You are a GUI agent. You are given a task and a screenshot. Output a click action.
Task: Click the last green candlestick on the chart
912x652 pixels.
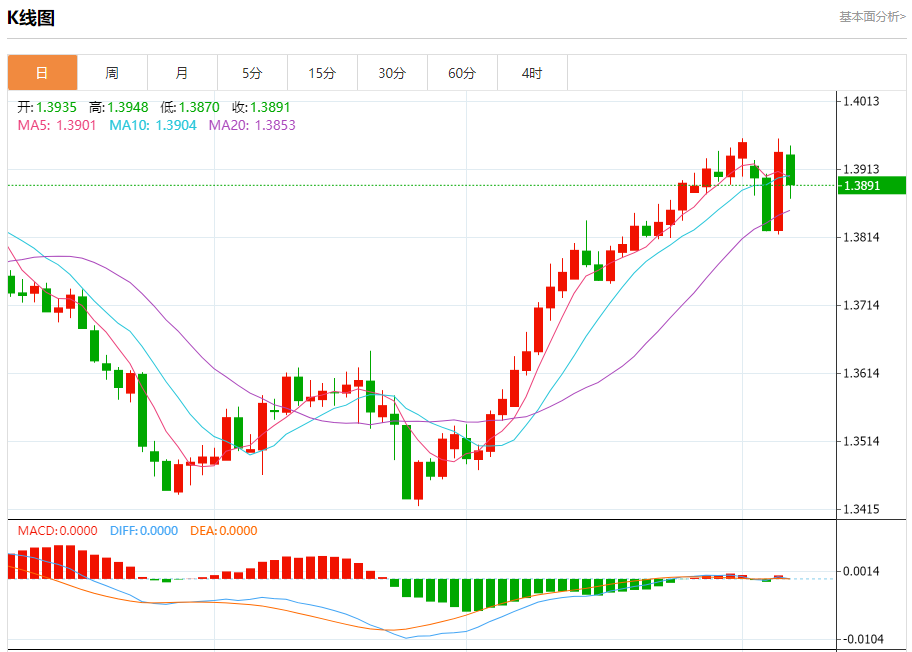[x=790, y=170]
